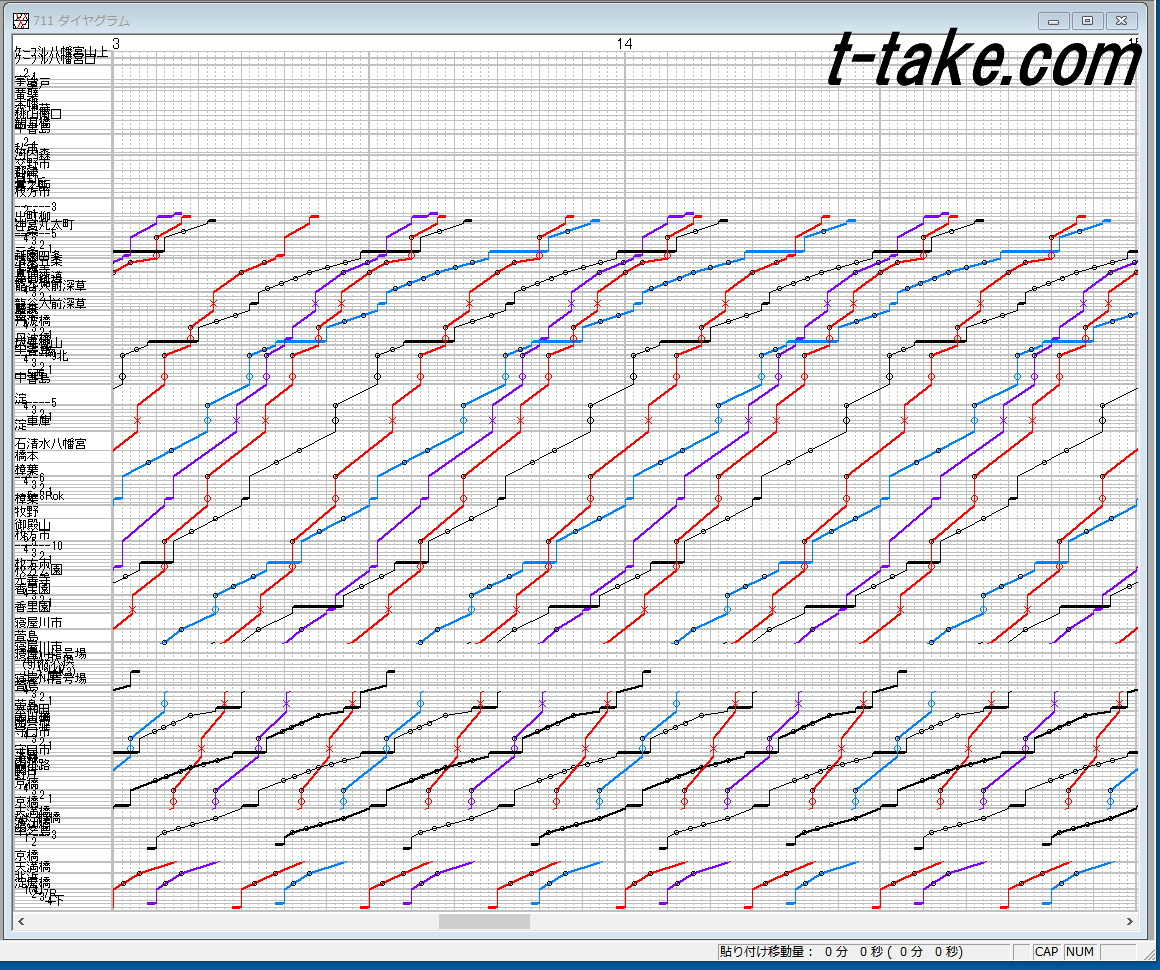Image resolution: width=1160 pixels, height=970 pixels.
Task: Select the 橋本 station label
Action: pos(27,456)
